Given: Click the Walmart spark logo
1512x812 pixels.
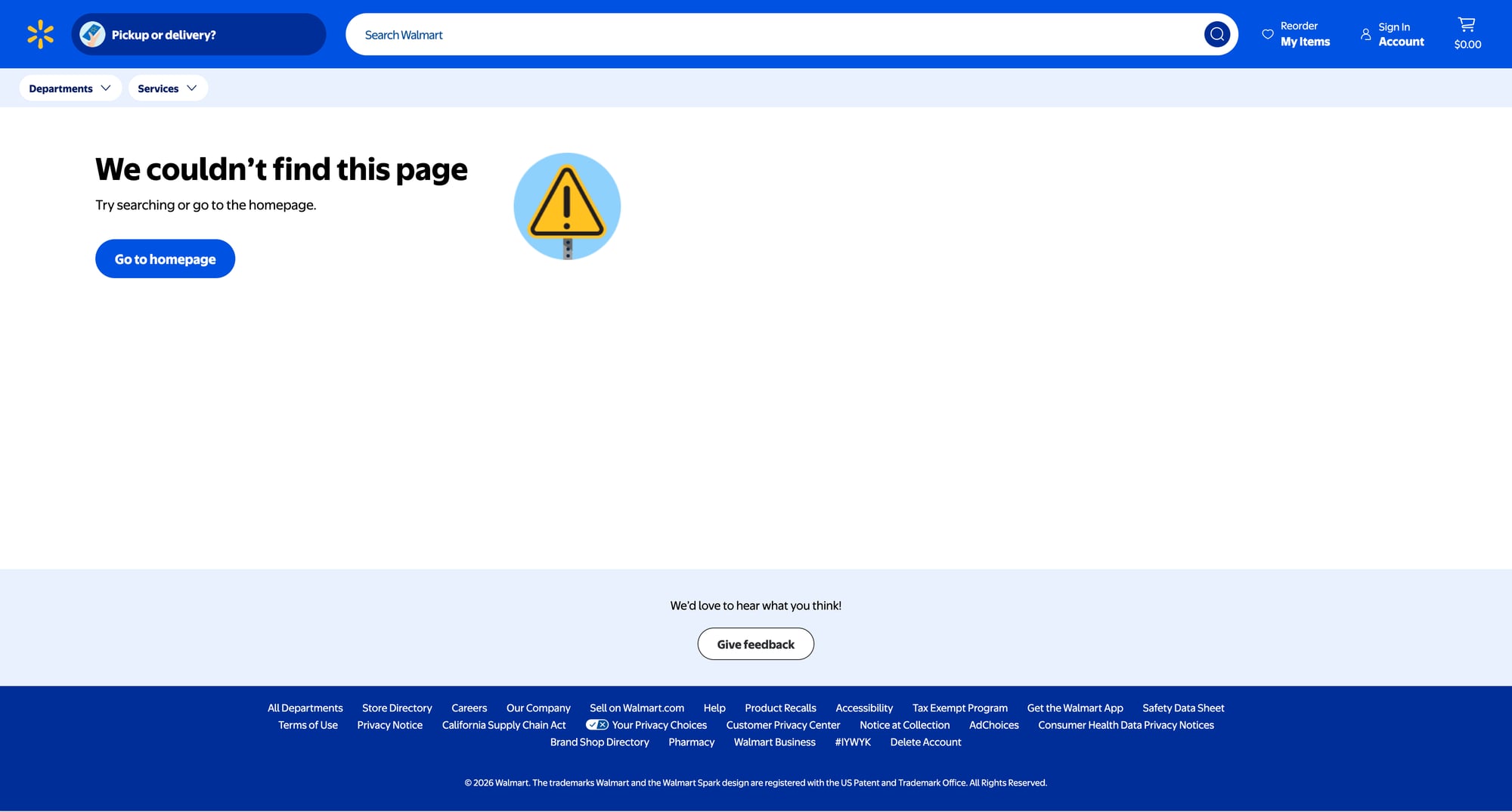Looking at the screenshot, I should [x=40, y=34].
